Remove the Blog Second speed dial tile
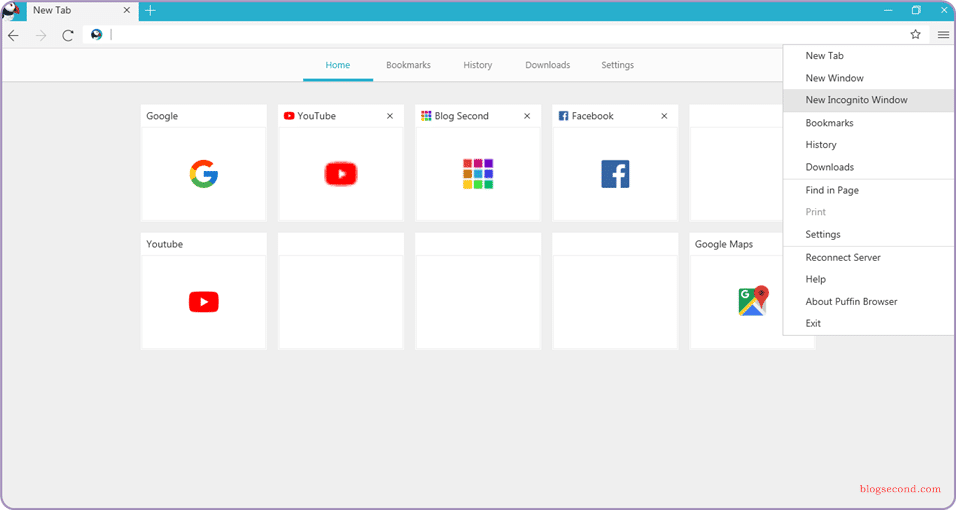Screen dimensions: 956x510 coord(527,116)
